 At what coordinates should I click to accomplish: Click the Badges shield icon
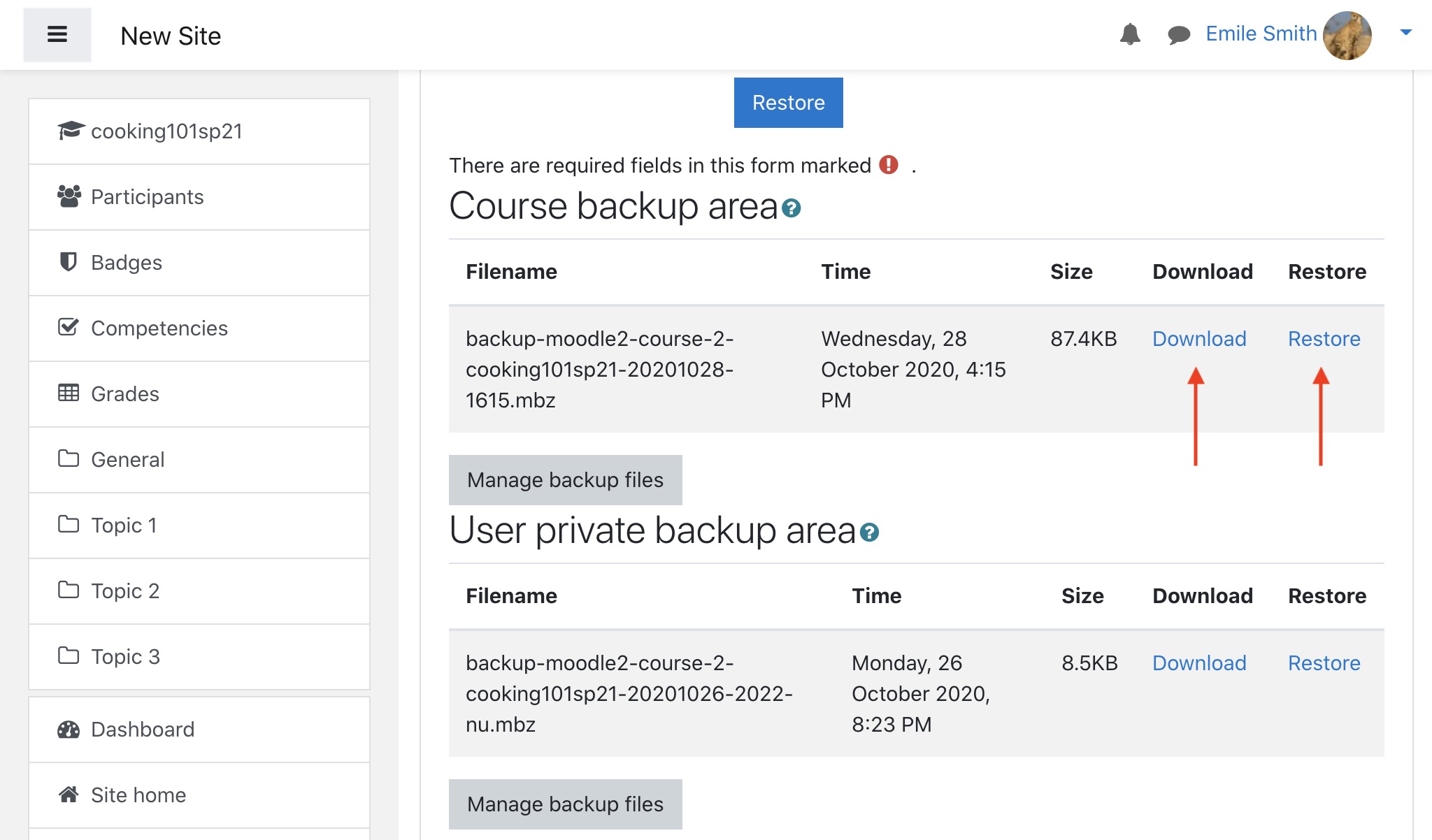click(68, 262)
